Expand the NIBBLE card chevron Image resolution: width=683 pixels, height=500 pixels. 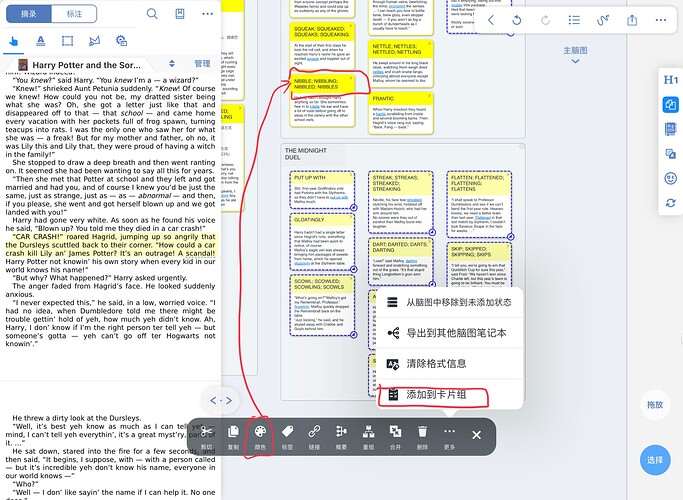point(351,78)
